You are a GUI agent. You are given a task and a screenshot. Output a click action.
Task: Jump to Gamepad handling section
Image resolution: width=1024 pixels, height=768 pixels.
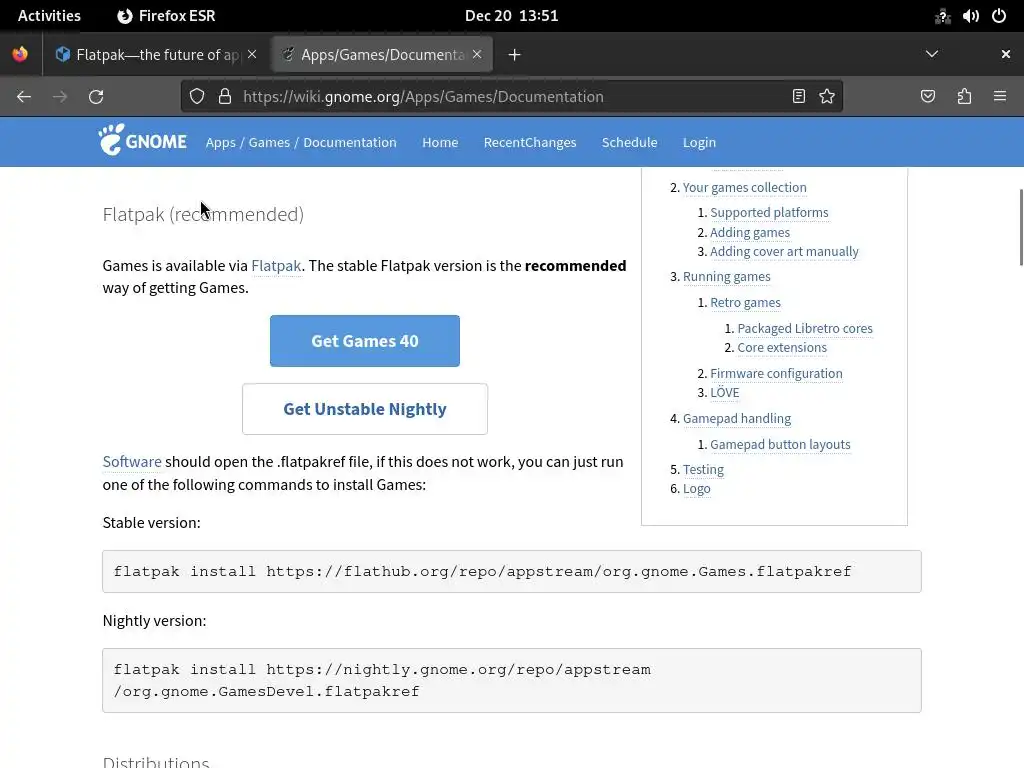pos(737,419)
